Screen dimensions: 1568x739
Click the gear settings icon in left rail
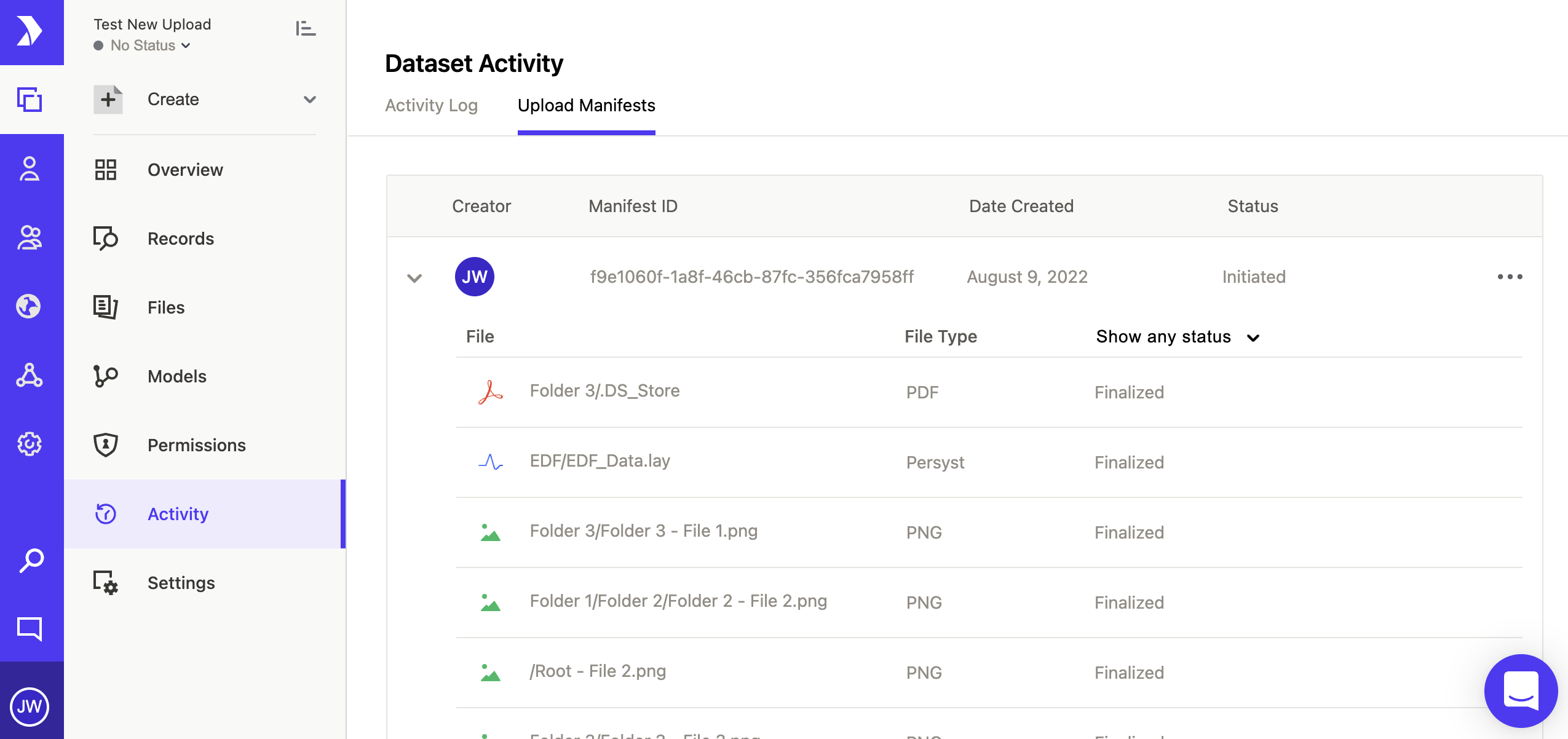coord(30,444)
